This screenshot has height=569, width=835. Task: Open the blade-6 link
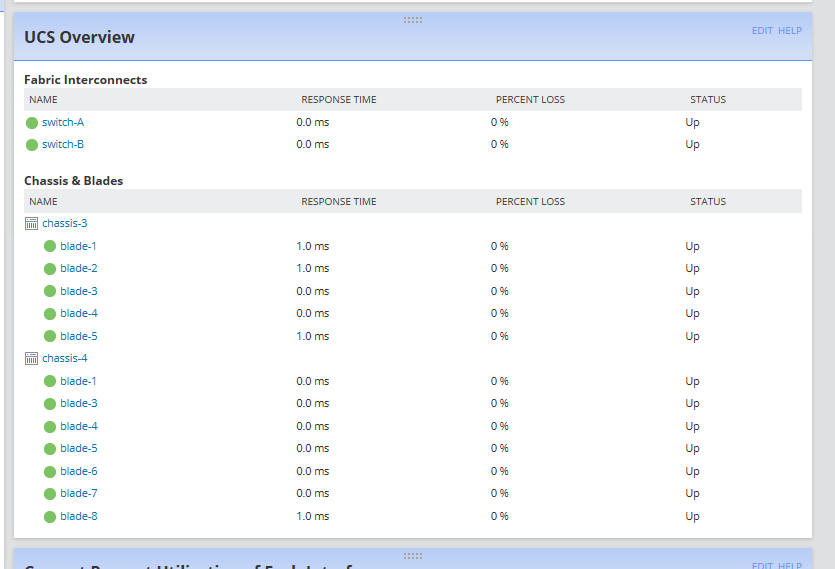click(x=79, y=471)
